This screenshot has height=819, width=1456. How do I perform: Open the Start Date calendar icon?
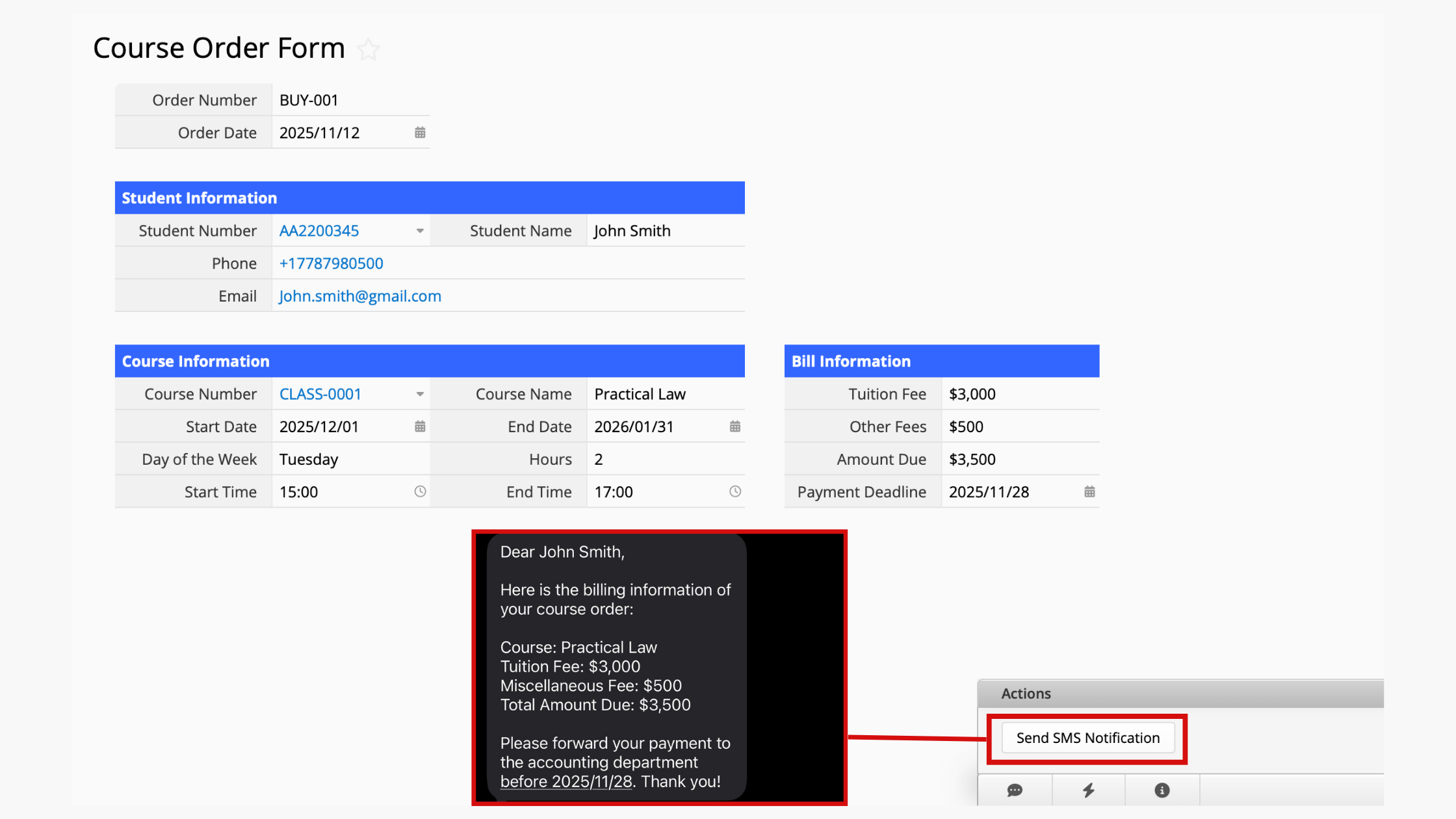pos(420,426)
